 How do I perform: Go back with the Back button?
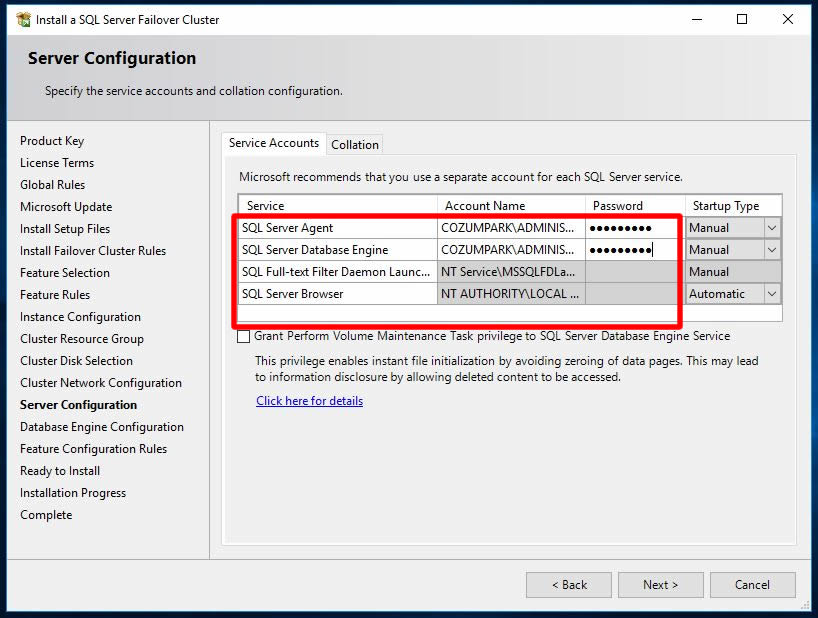568,585
